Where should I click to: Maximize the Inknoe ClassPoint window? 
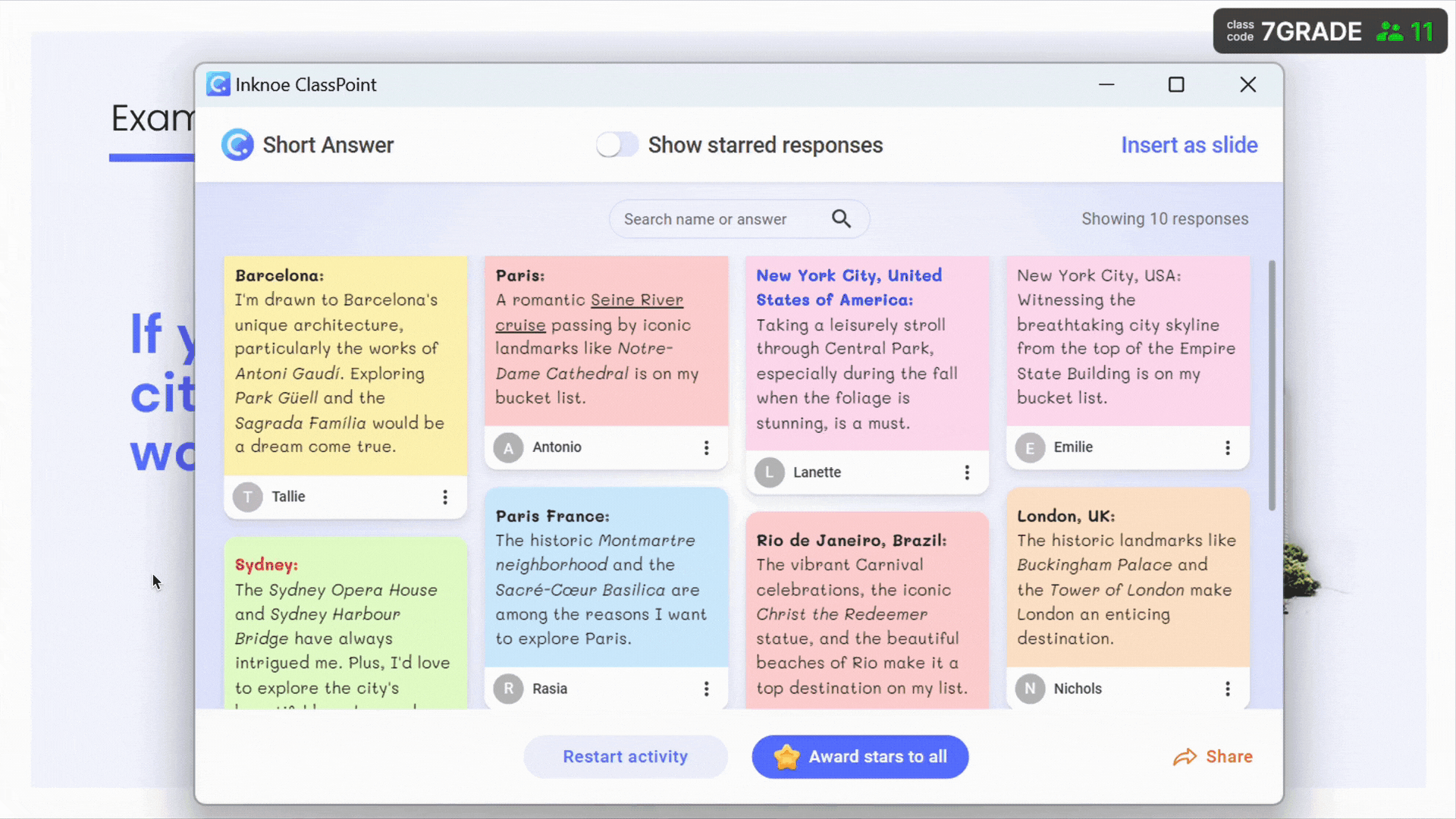[1176, 85]
